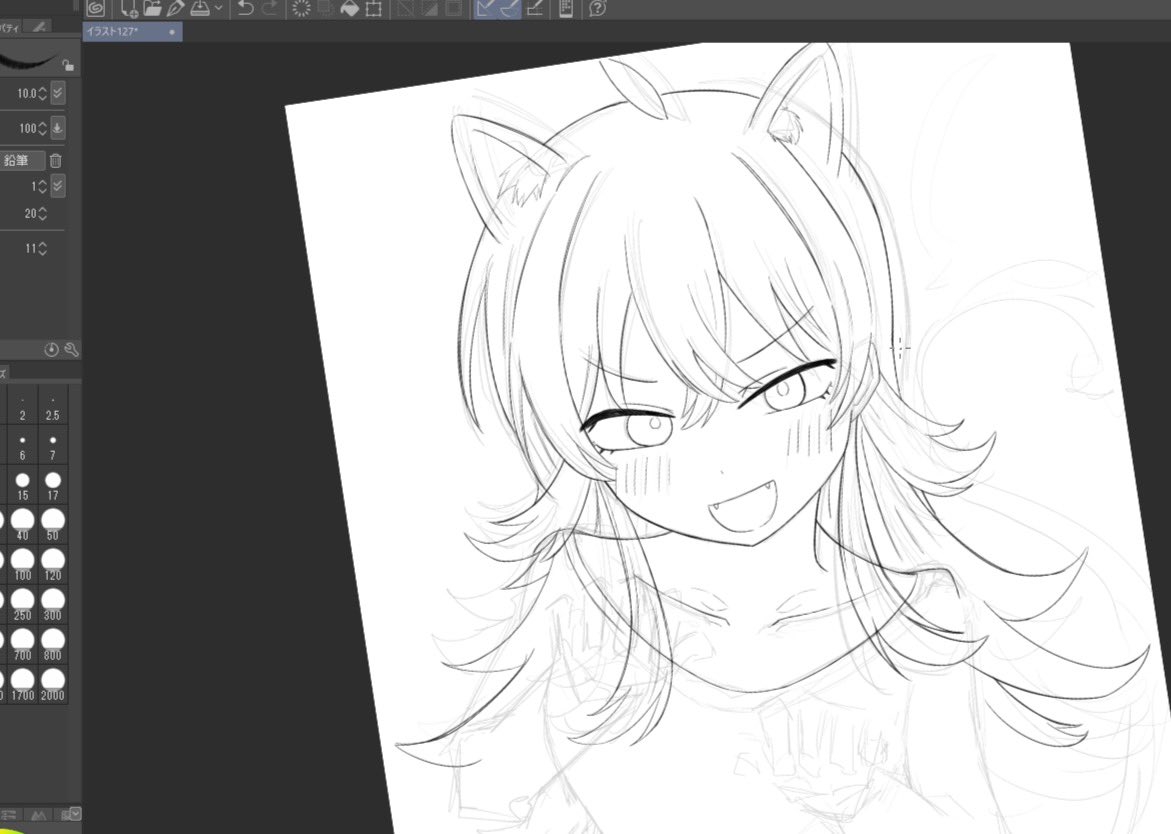1171x834 pixels.
Task: Adjust the value 20 stepper
Action: [x=42, y=214]
